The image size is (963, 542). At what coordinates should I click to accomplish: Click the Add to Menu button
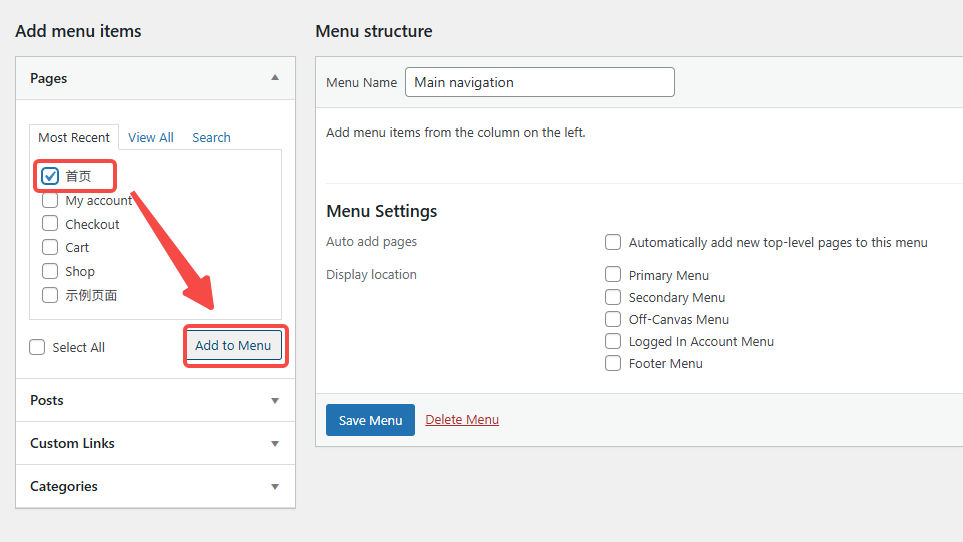click(x=233, y=346)
